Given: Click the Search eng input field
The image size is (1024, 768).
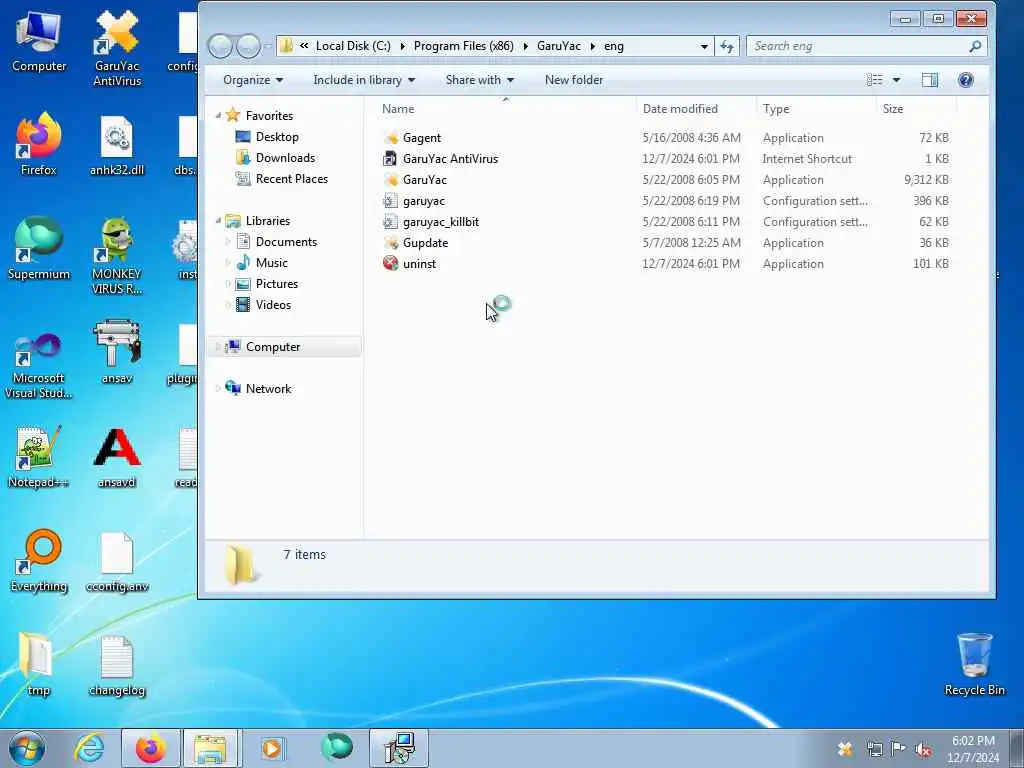Looking at the screenshot, I should coord(866,46).
